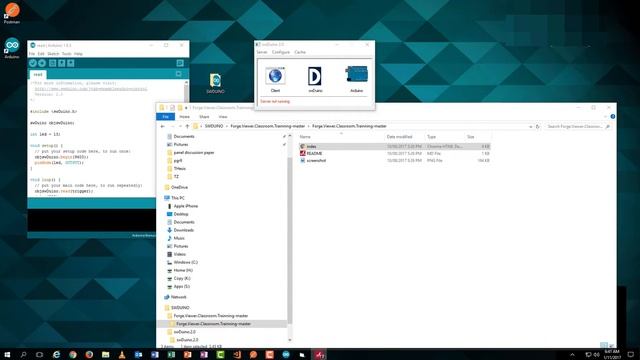Click the blue File tab in File Explorer
The height and width of the screenshot is (360, 640).
[165, 117]
